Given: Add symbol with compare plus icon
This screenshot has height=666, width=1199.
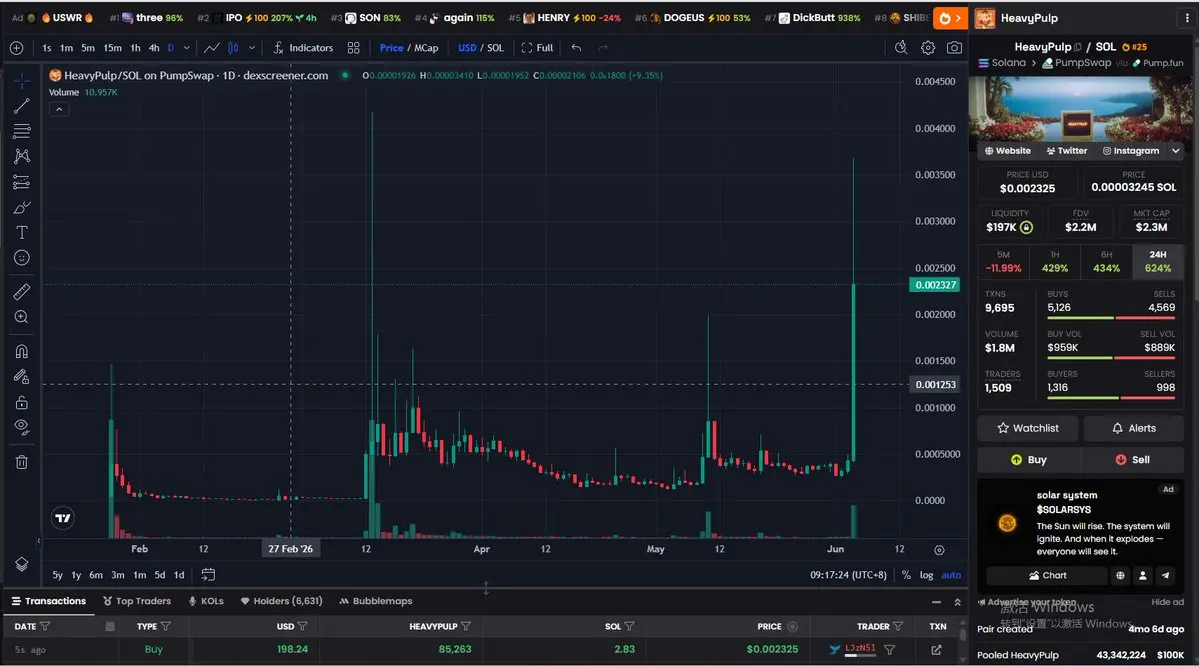Looking at the screenshot, I should click(16, 47).
